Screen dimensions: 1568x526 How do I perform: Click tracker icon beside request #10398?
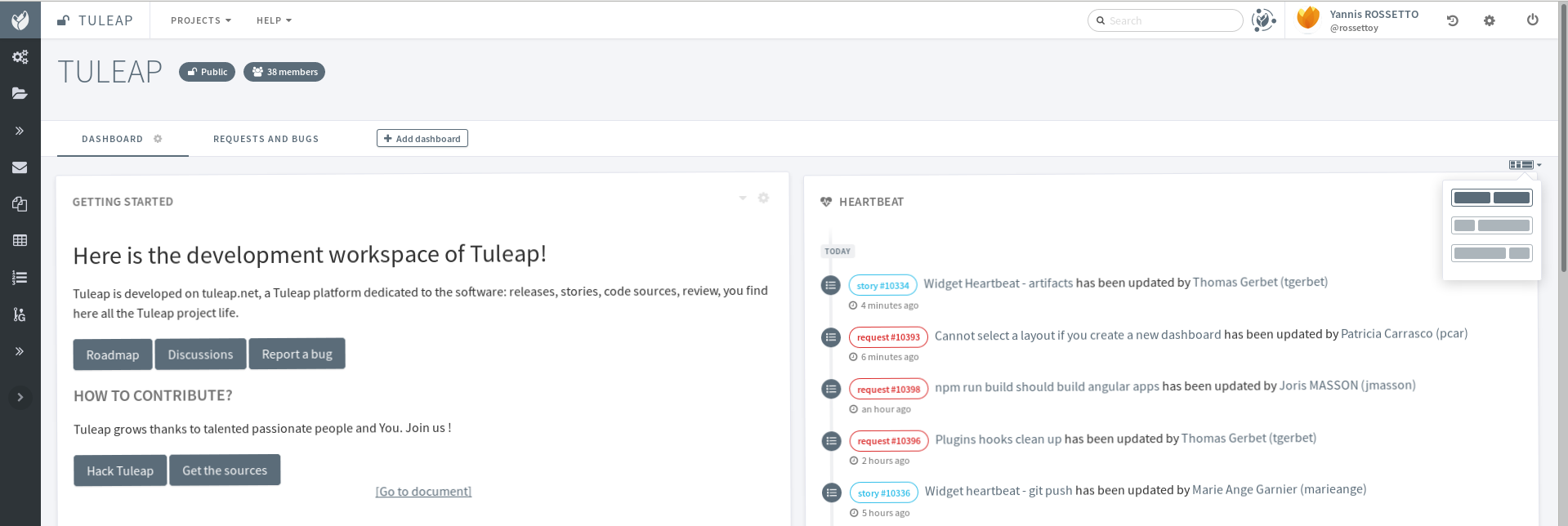point(831,389)
